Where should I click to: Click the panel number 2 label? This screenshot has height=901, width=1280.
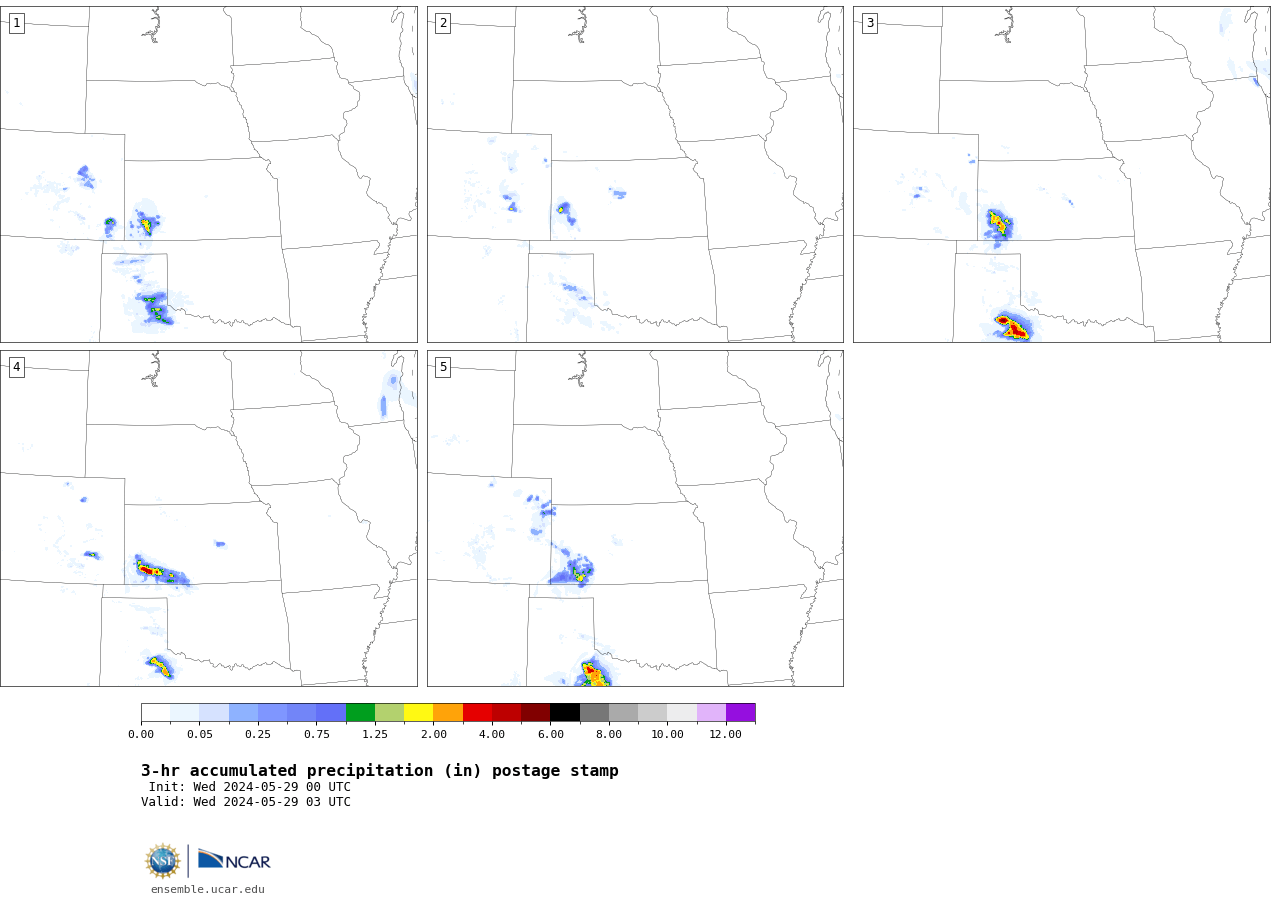point(443,23)
